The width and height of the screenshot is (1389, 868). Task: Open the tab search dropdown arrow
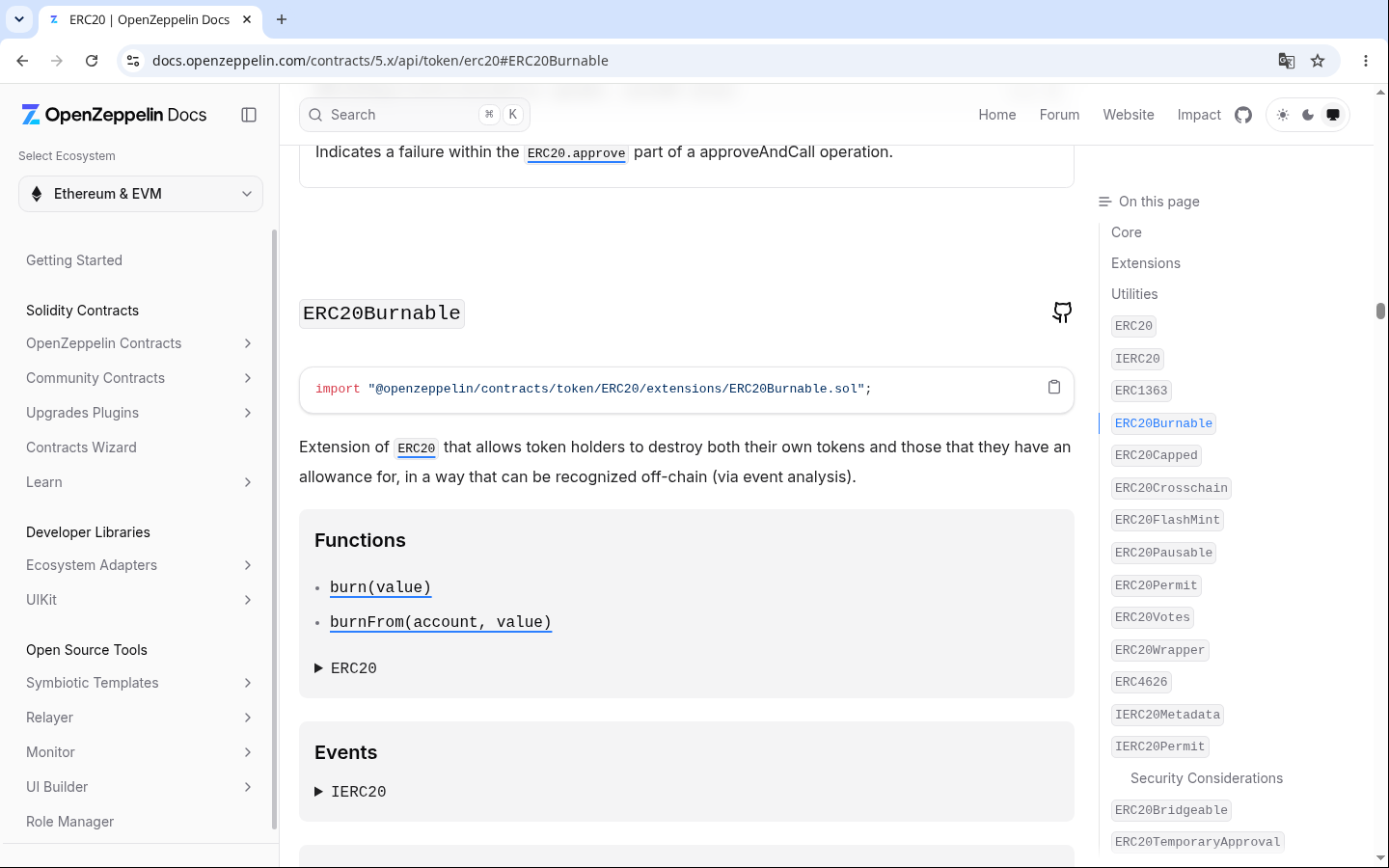(19, 19)
